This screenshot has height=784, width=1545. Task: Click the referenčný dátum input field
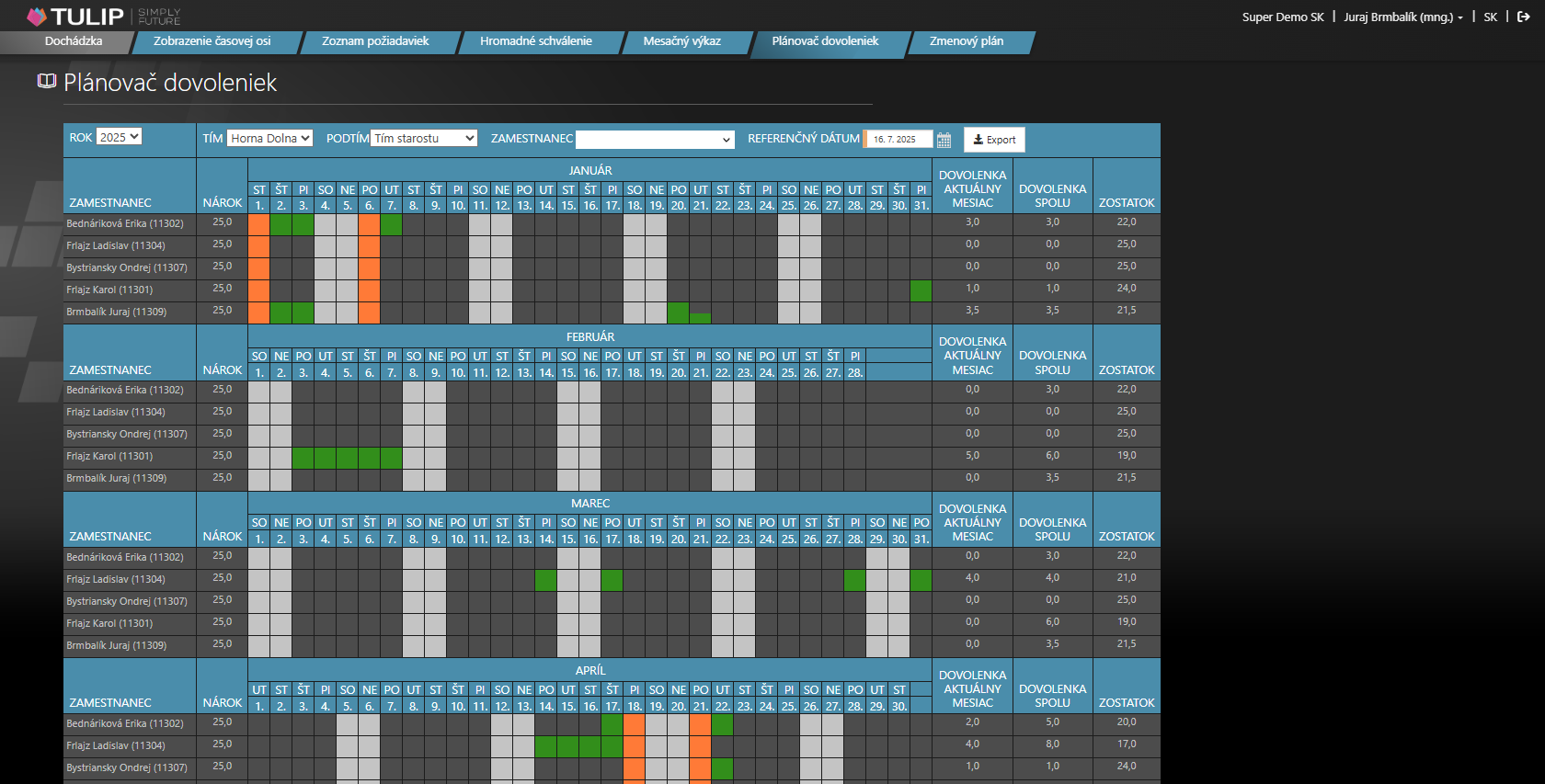click(898, 139)
